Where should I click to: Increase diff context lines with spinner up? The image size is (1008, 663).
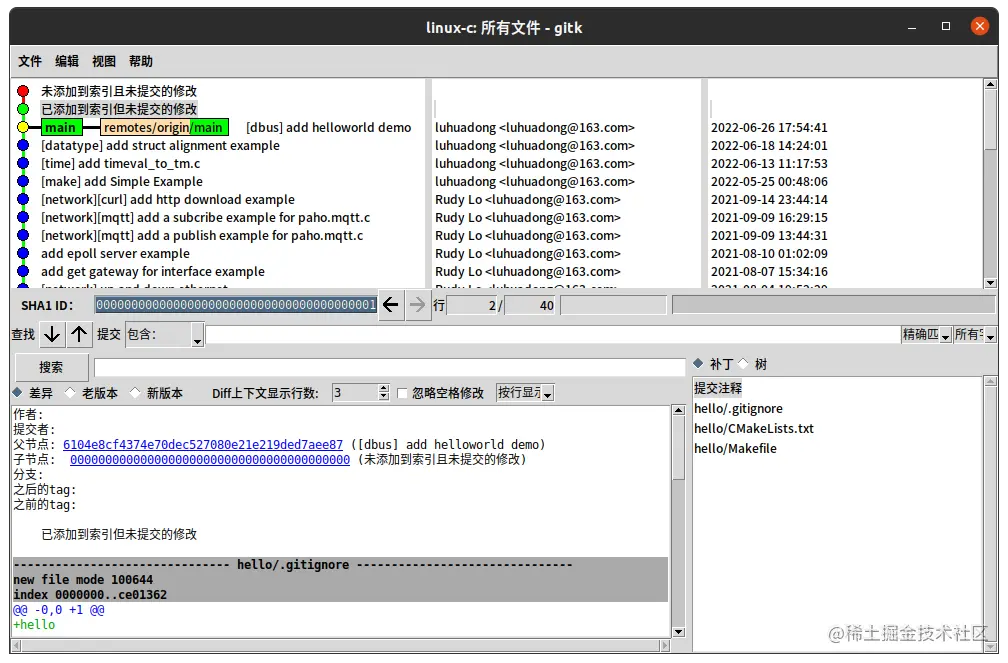coord(384,388)
